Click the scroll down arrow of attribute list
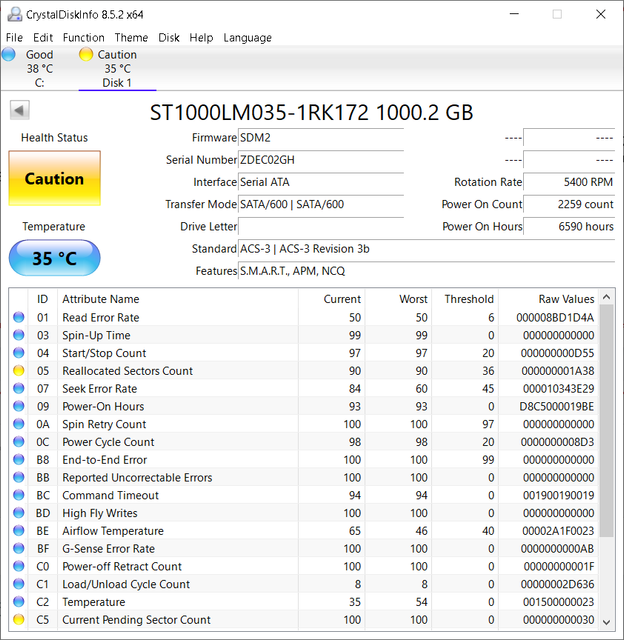 pos(606,622)
